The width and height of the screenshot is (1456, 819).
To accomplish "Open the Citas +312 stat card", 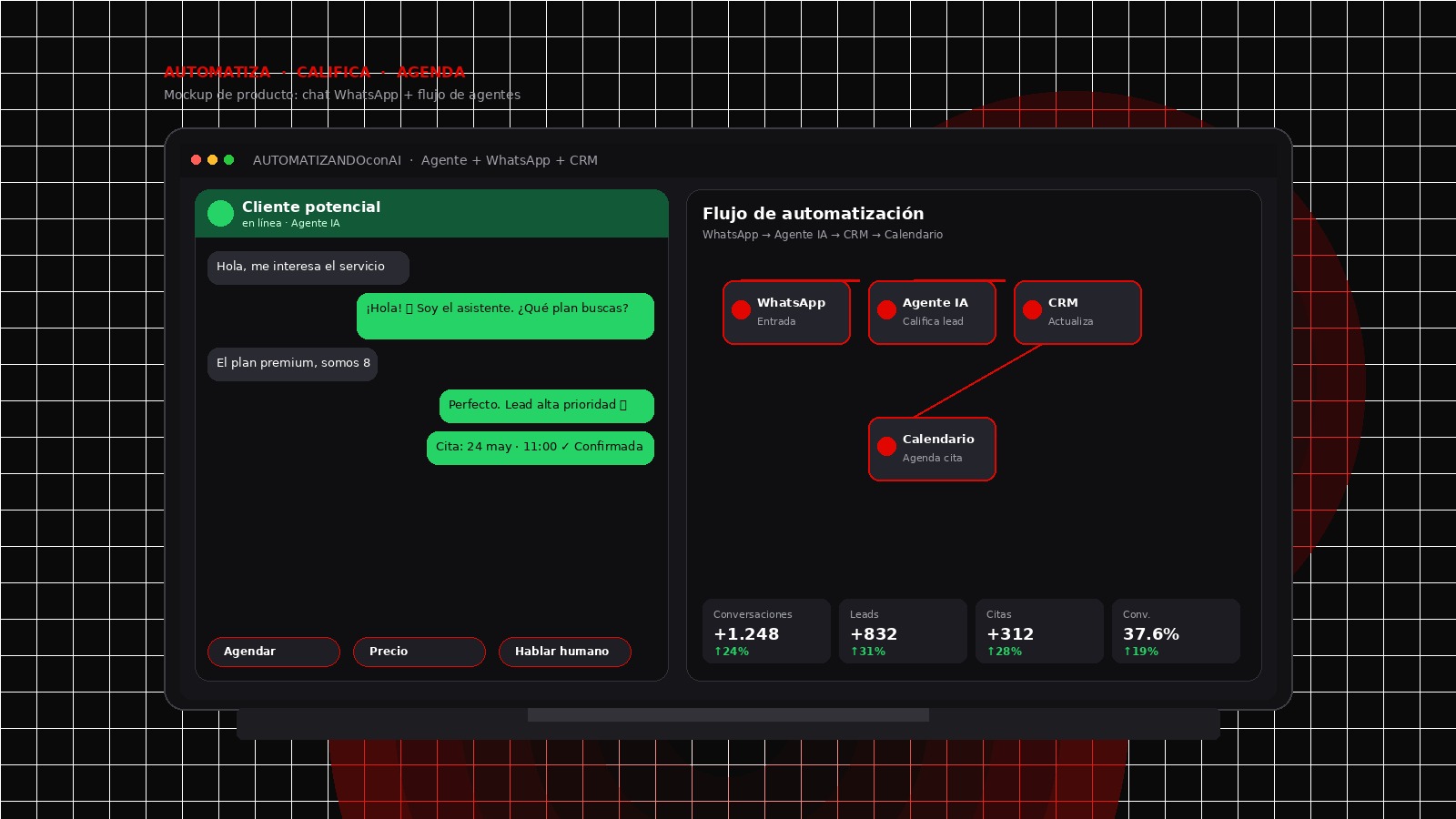I will coord(1039,631).
